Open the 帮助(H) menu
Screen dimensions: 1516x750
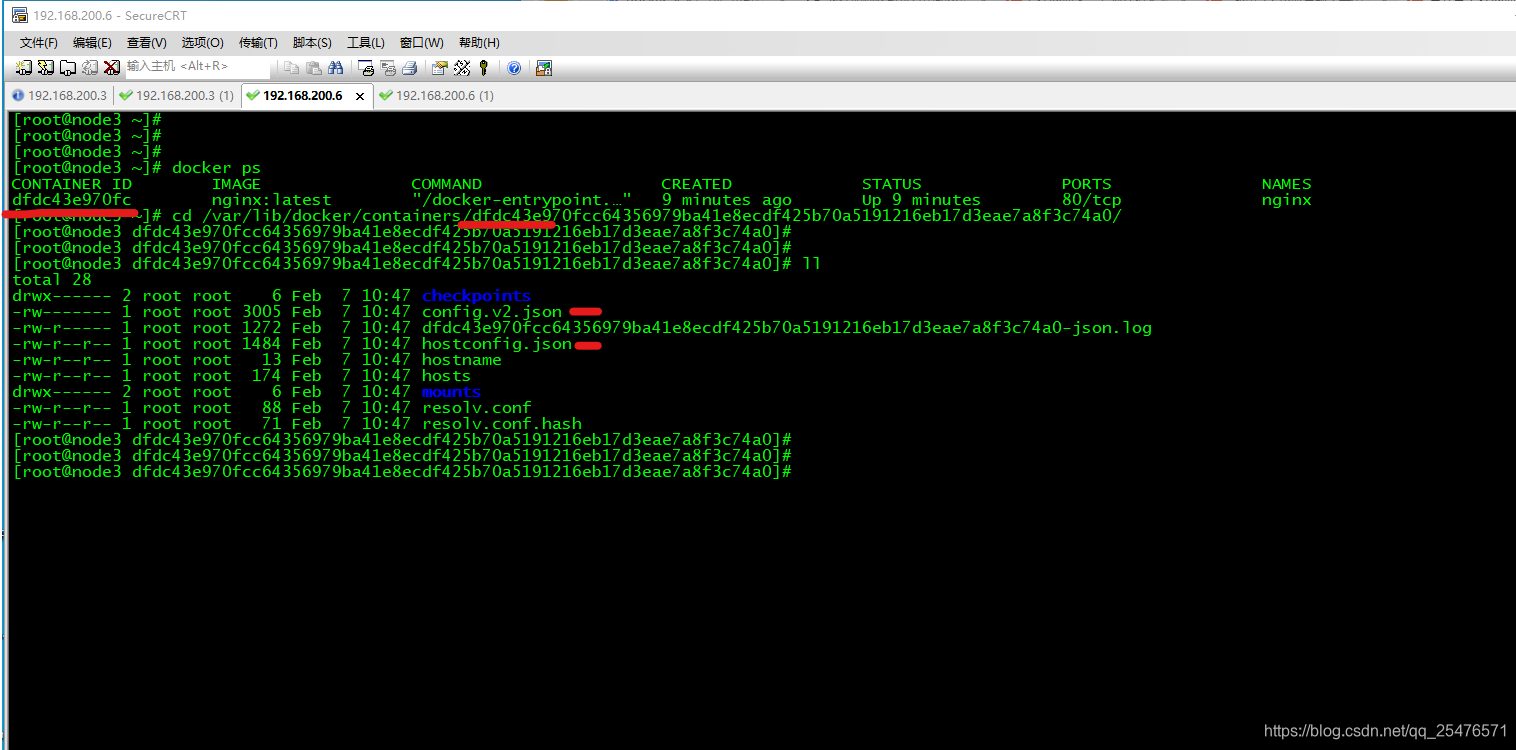(x=479, y=42)
